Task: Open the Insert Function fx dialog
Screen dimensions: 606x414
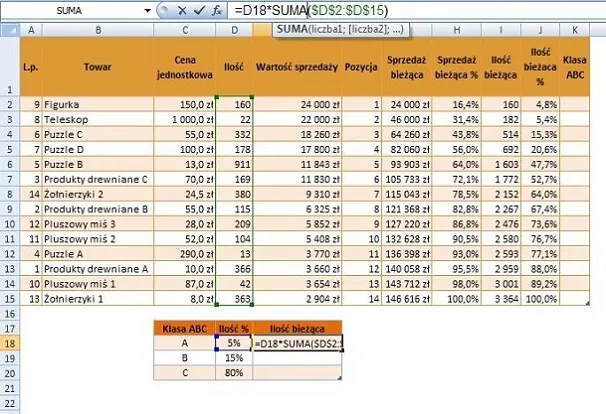Action: tap(217, 10)
